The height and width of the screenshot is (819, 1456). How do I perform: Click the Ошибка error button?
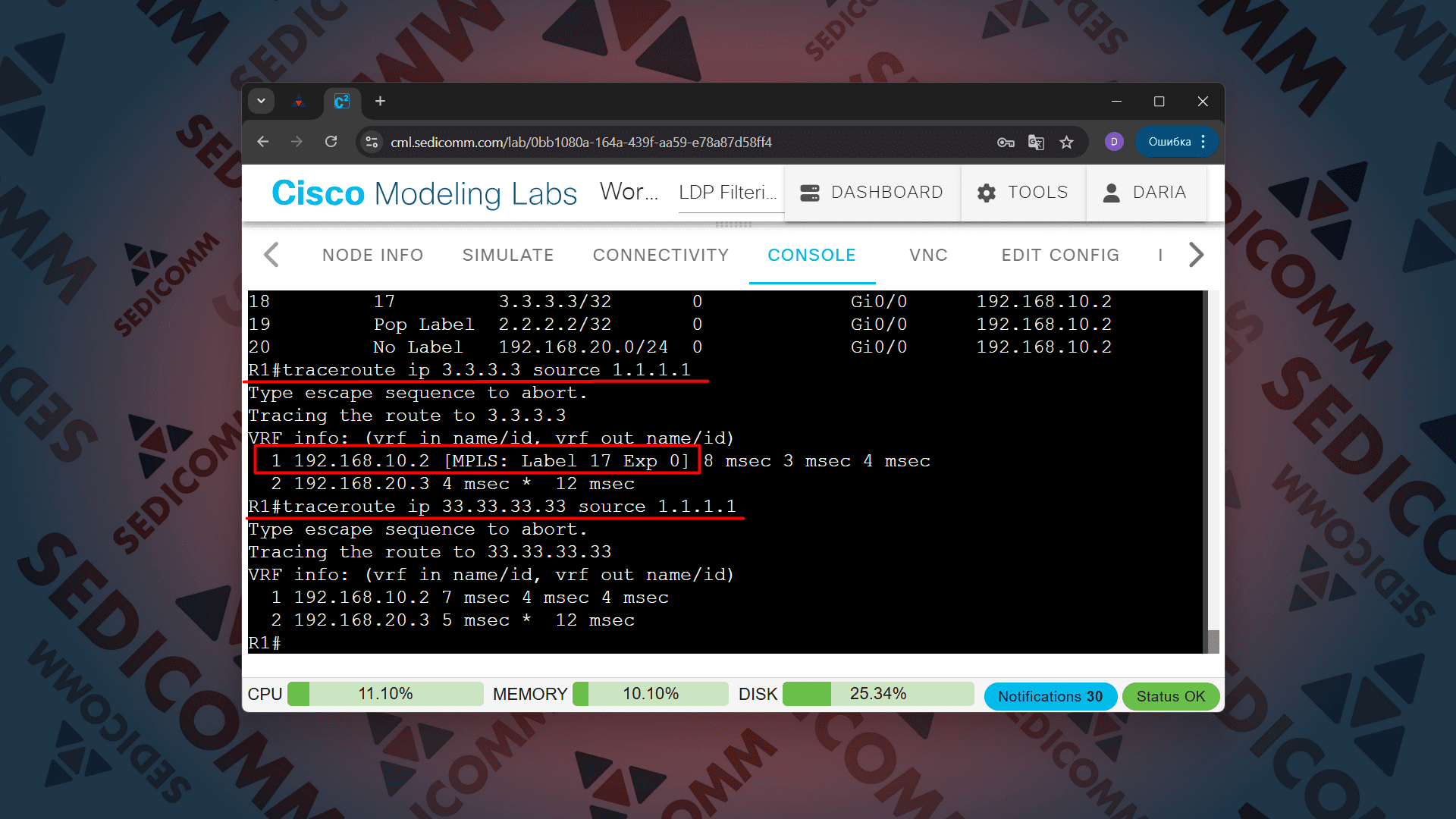pos(1169,142)
